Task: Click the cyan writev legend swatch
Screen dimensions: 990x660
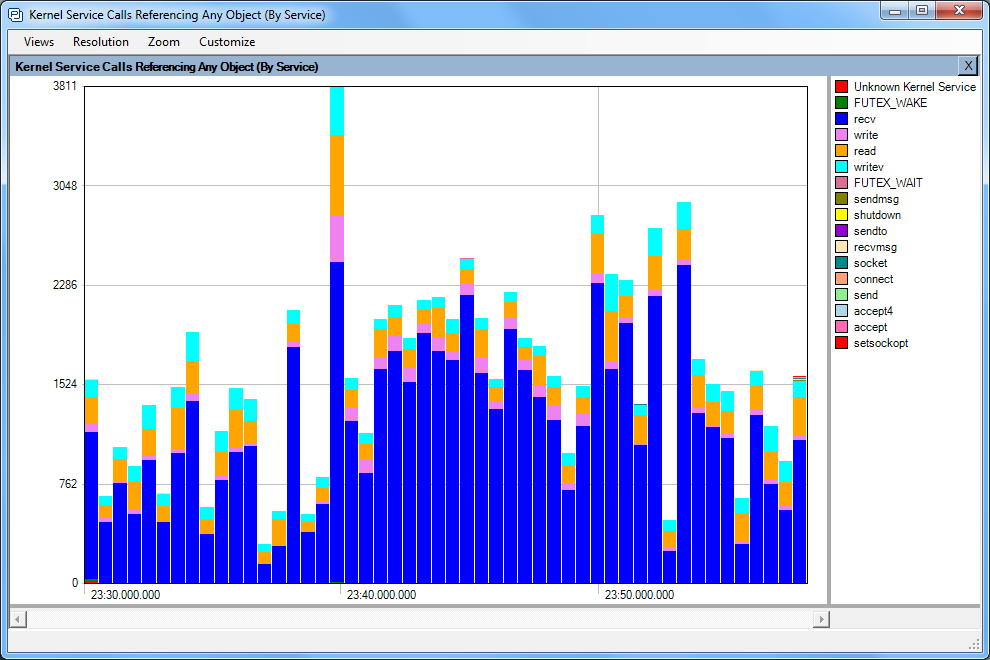Action: pyautogui.click(x=842, y=167)
